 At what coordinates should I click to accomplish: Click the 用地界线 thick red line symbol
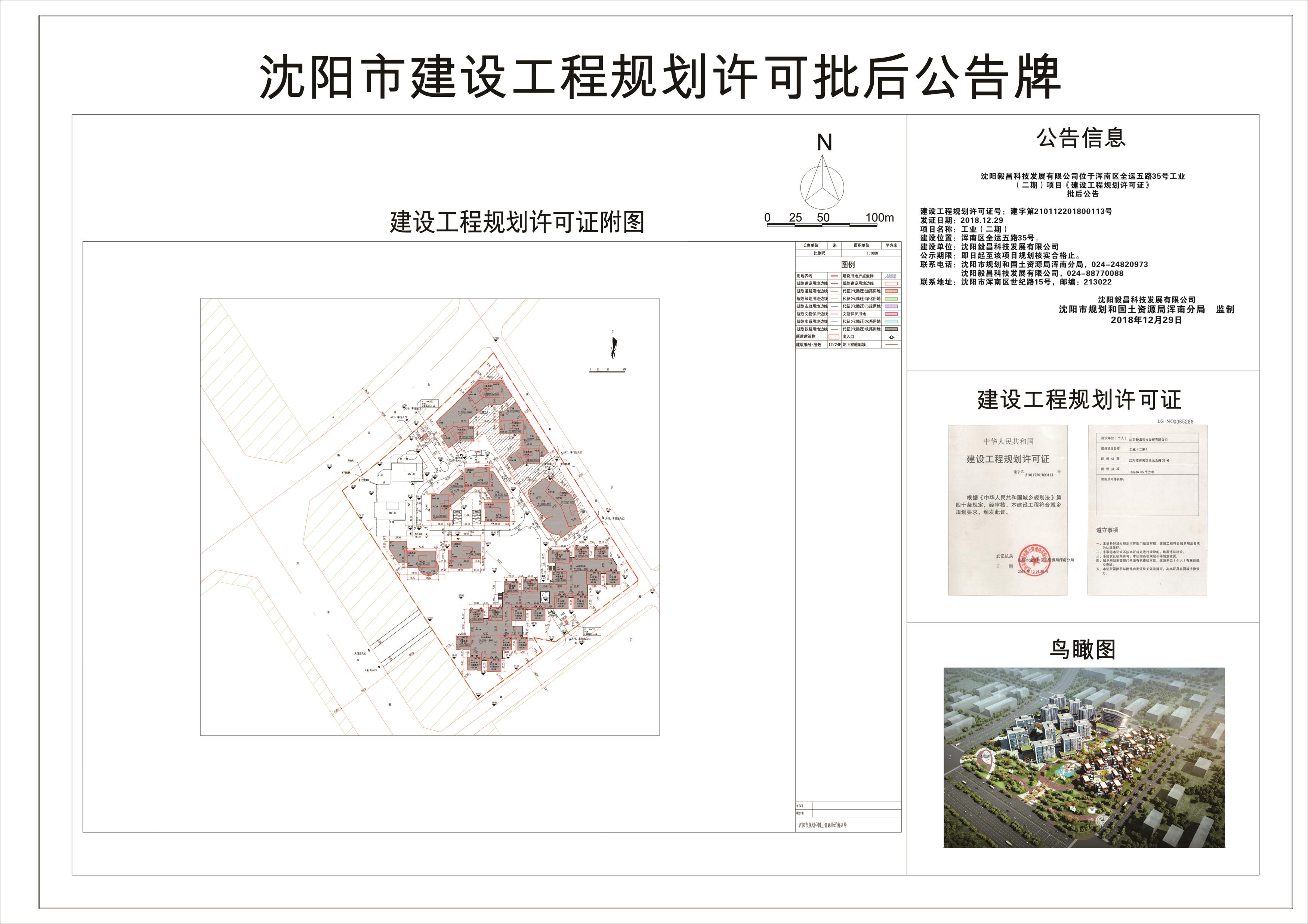tap(834, 276)
